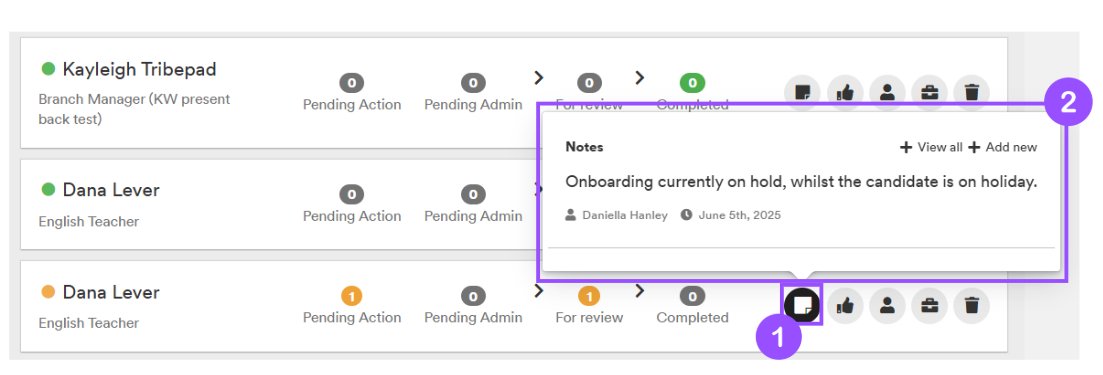The image size is (1103, 375).
Task: Click thumbs-up icon in bottom Dana Lever row
Action: click(x=845, y=305)
